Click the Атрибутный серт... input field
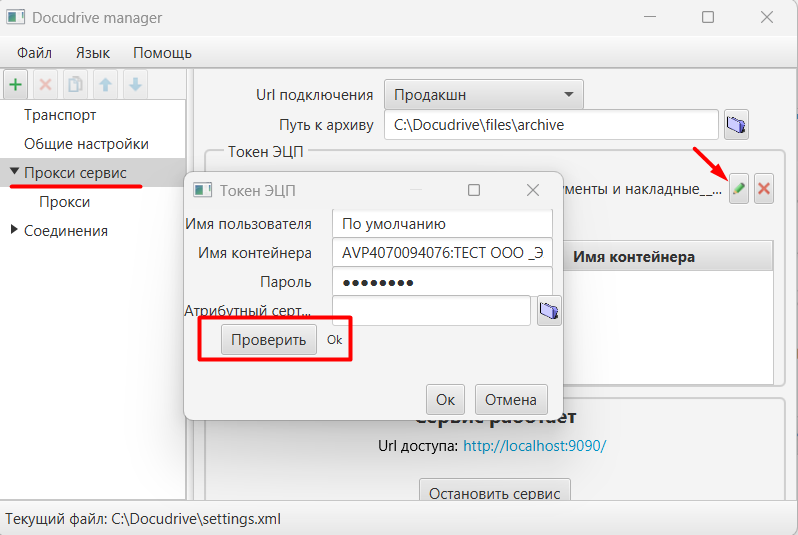This screenshot has width=798, height=535. pos(432,311)
